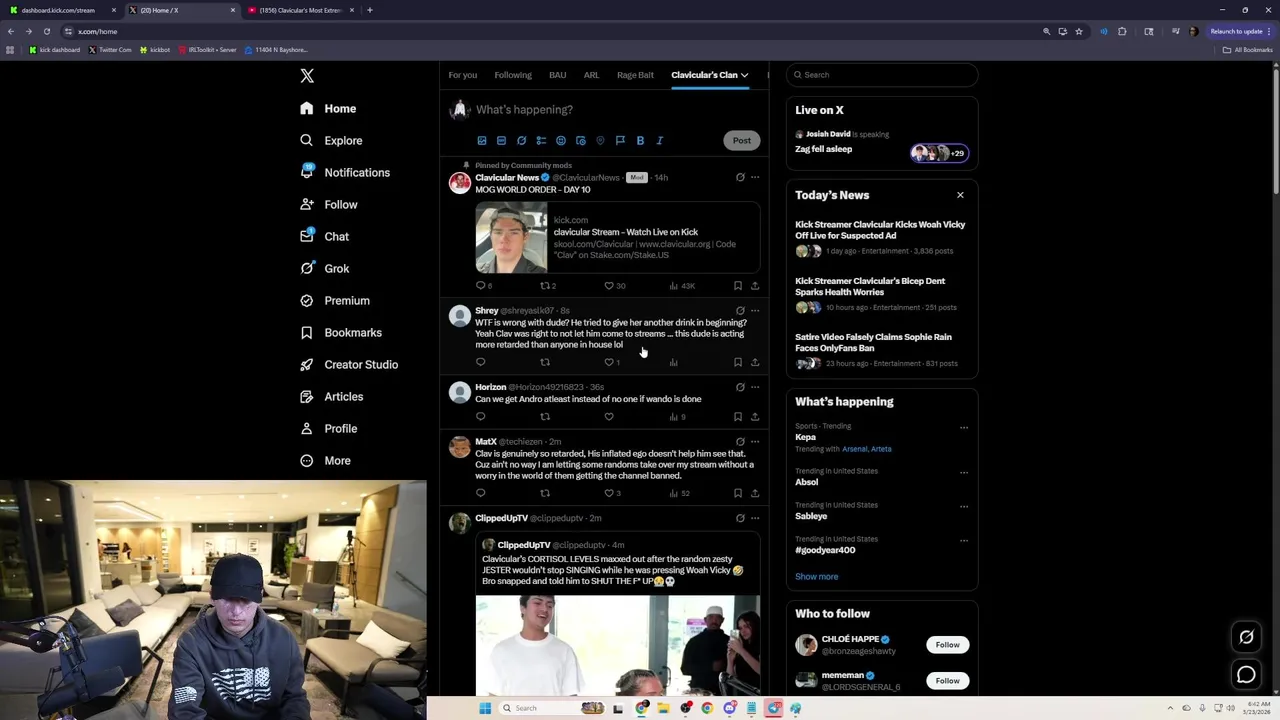Open the Follow sidebar item
This screenshot has height=720, width=1280.
[328, 204]
